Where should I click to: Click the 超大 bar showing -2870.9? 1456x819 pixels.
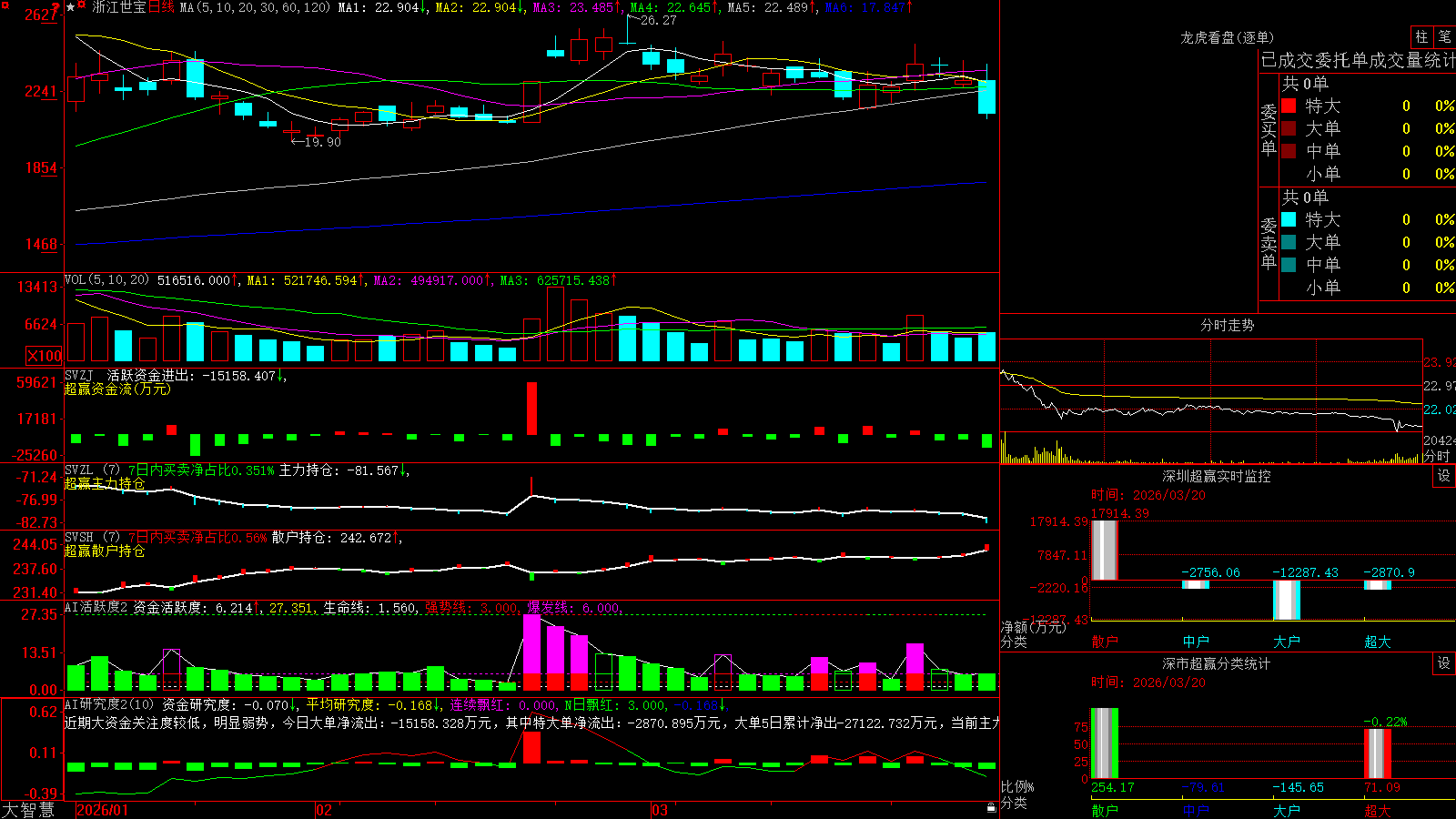(1377, 584)
